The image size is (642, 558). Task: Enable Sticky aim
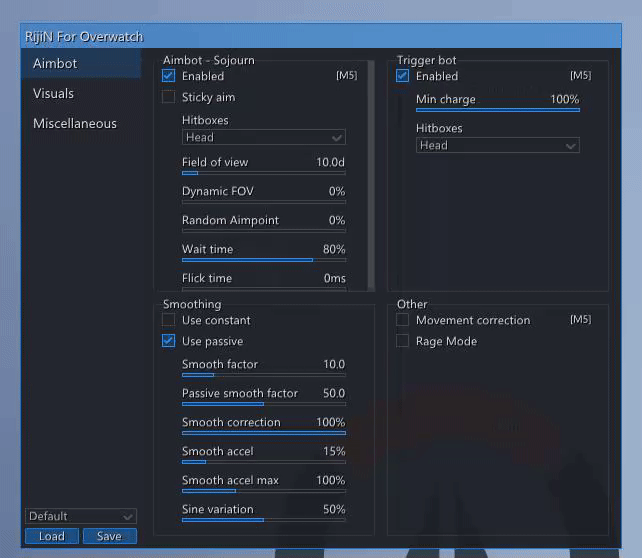coord(168,97)
